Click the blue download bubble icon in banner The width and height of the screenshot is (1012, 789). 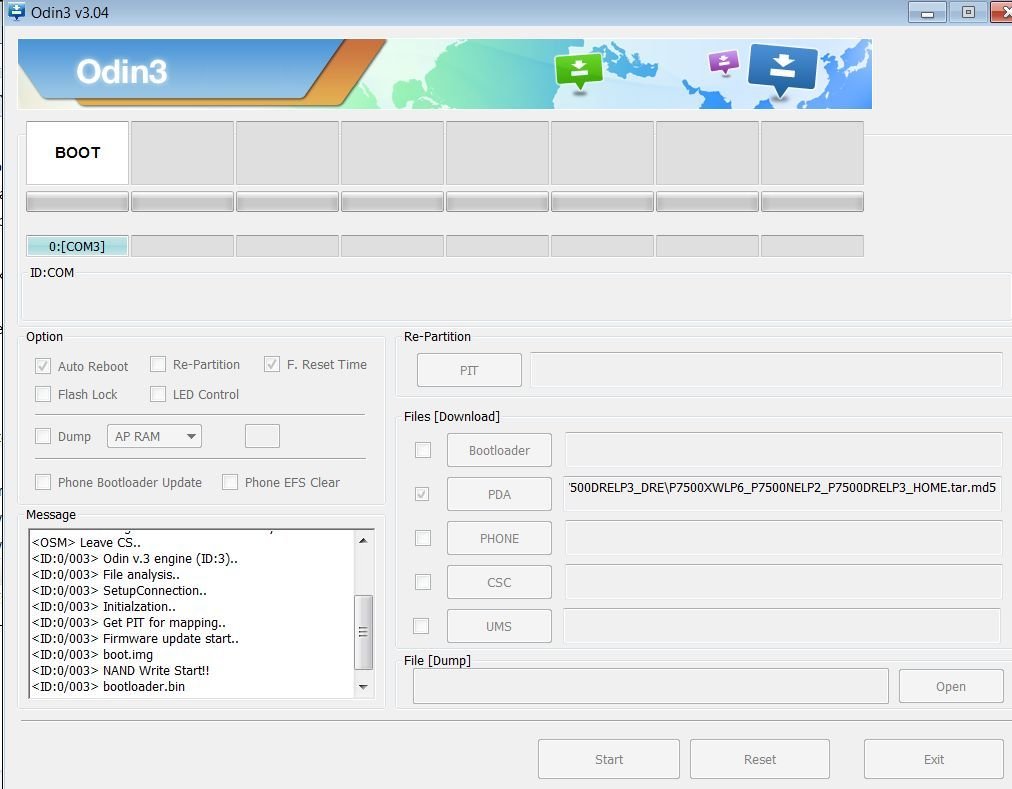click(782, 69)
